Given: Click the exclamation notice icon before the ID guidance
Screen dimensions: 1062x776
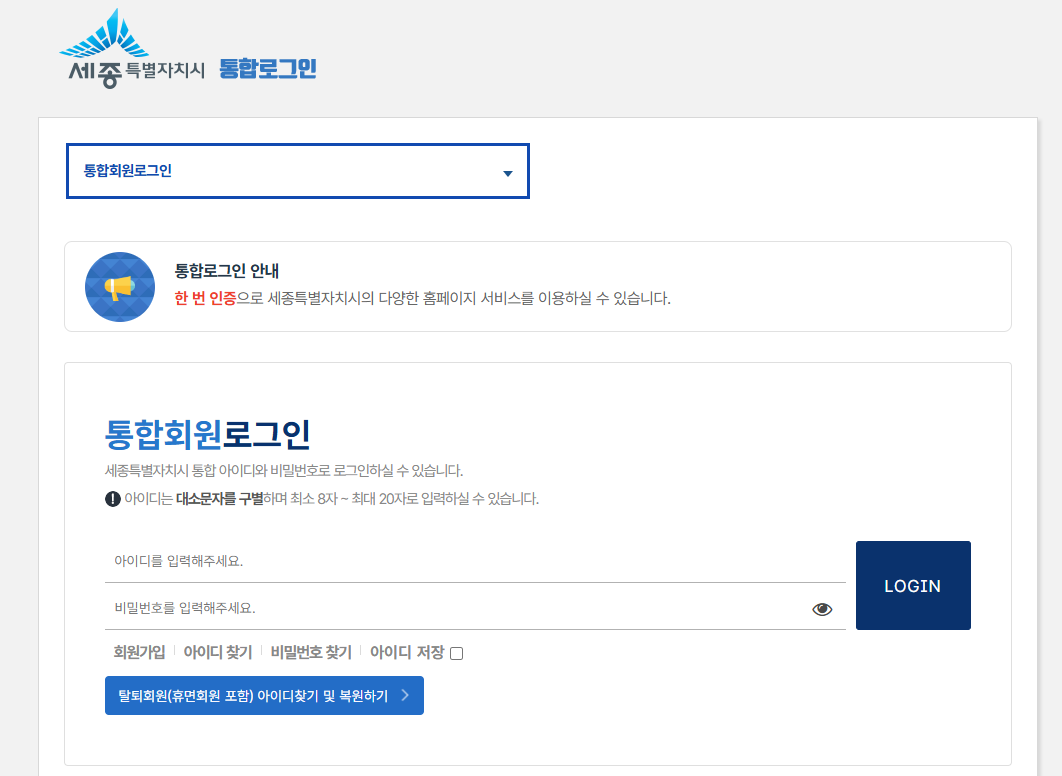Looking at the screenshot, I should (x=112, y=498).
